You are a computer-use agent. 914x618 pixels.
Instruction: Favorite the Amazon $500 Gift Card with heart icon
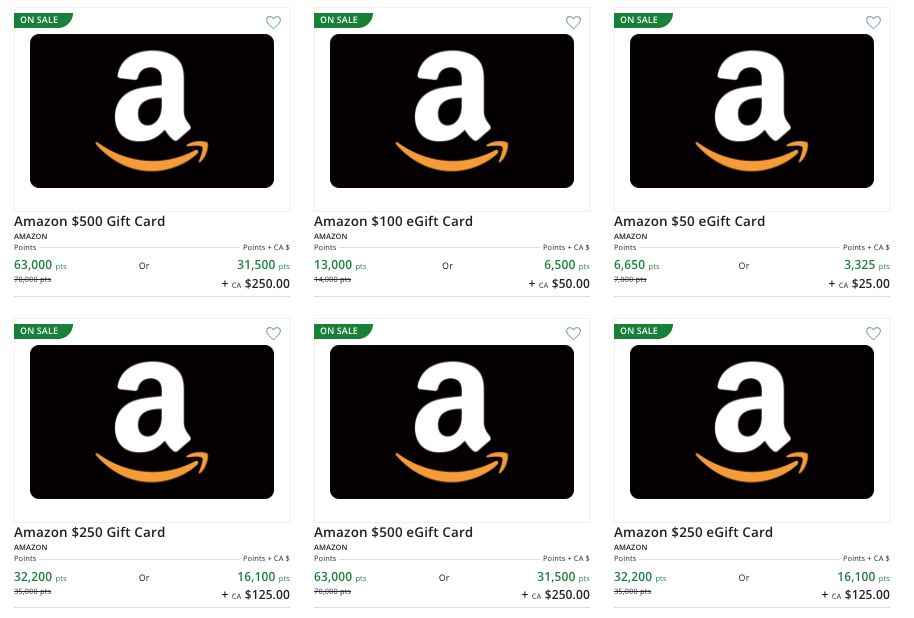[274, 23]
